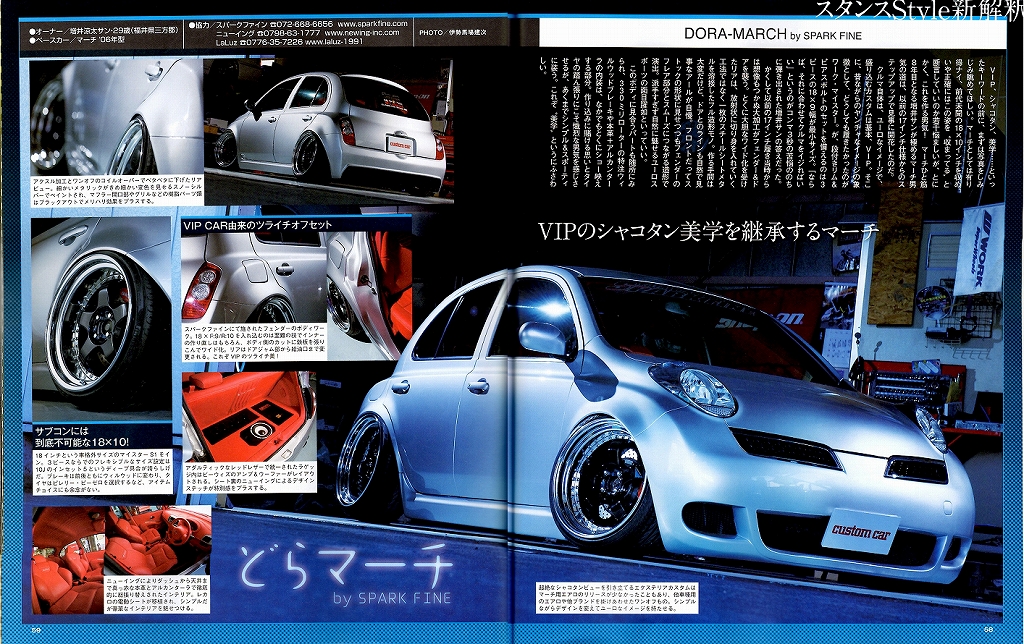The height and width of the screenshot is (644, 1024).
Task: Open the red dashboard and steering wheel photo
Action: tap(158, 541)
